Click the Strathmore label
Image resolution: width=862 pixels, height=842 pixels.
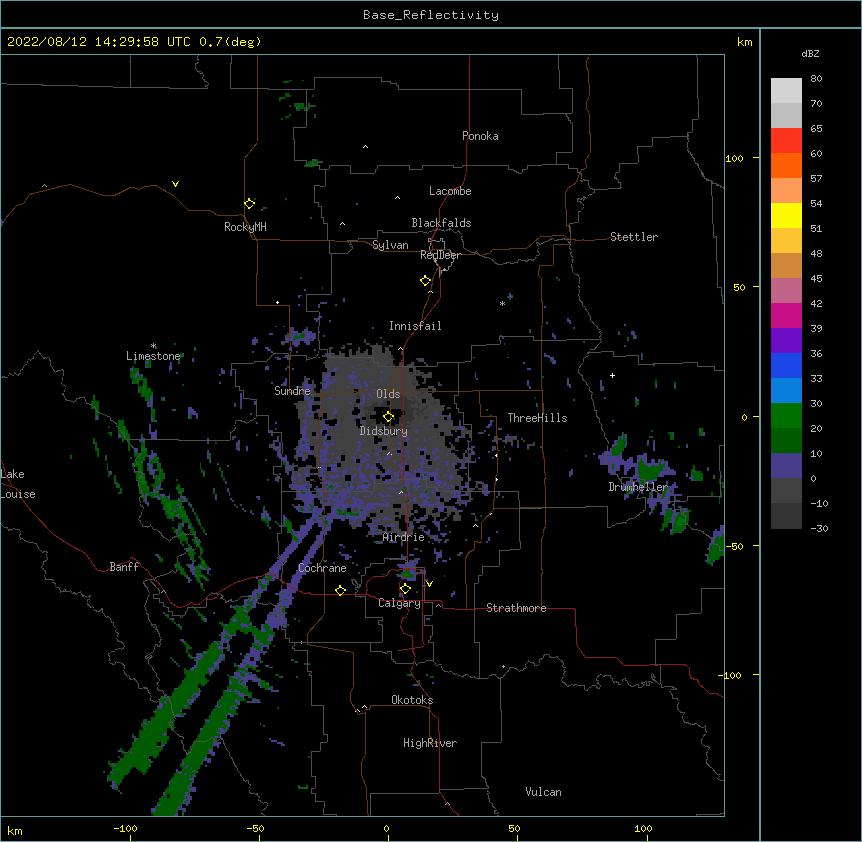[x=516, y=608]
